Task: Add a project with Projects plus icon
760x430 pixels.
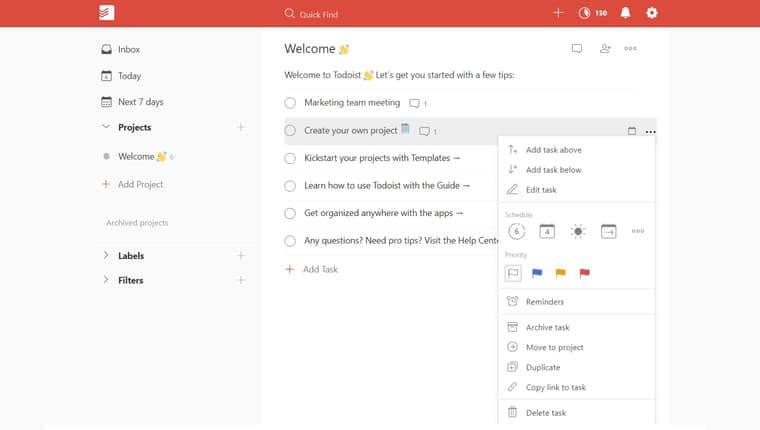Action: (241, 127)
